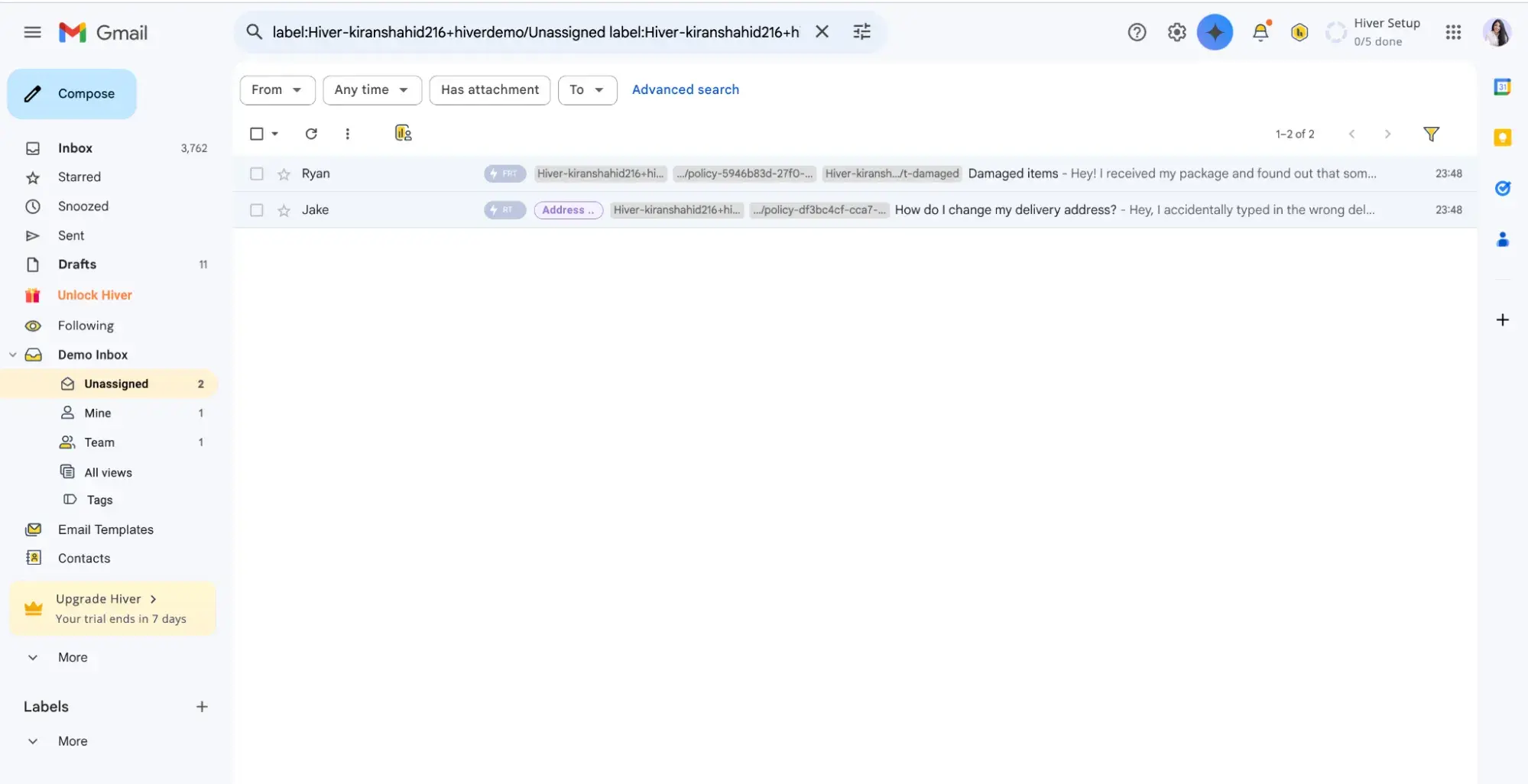This screenshot has height=784, width=1528.
Task: Open the account profile picture
Action: click(x=1497, y=32)
